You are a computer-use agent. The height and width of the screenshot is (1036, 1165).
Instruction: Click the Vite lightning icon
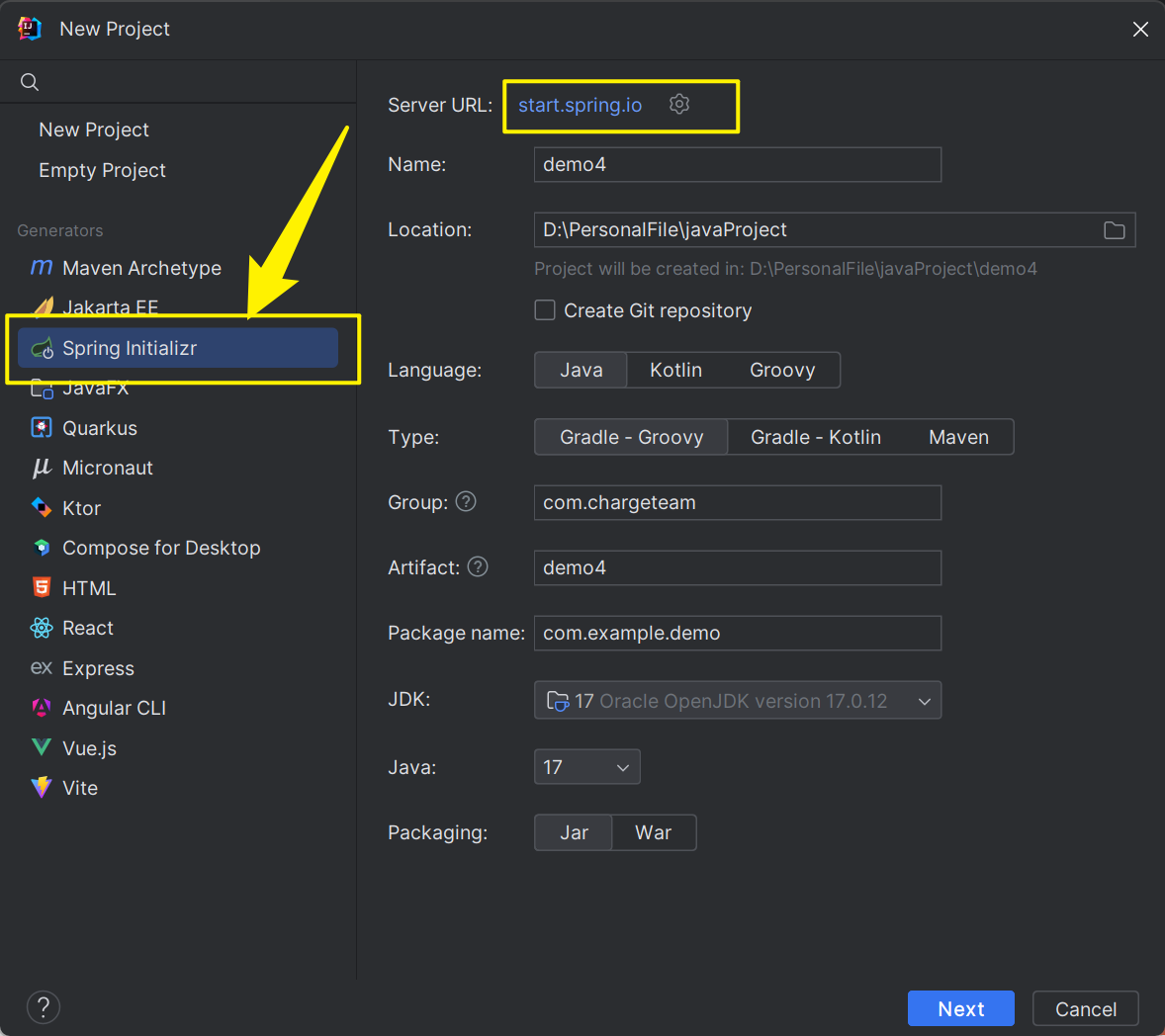click(x=42, y=787)
